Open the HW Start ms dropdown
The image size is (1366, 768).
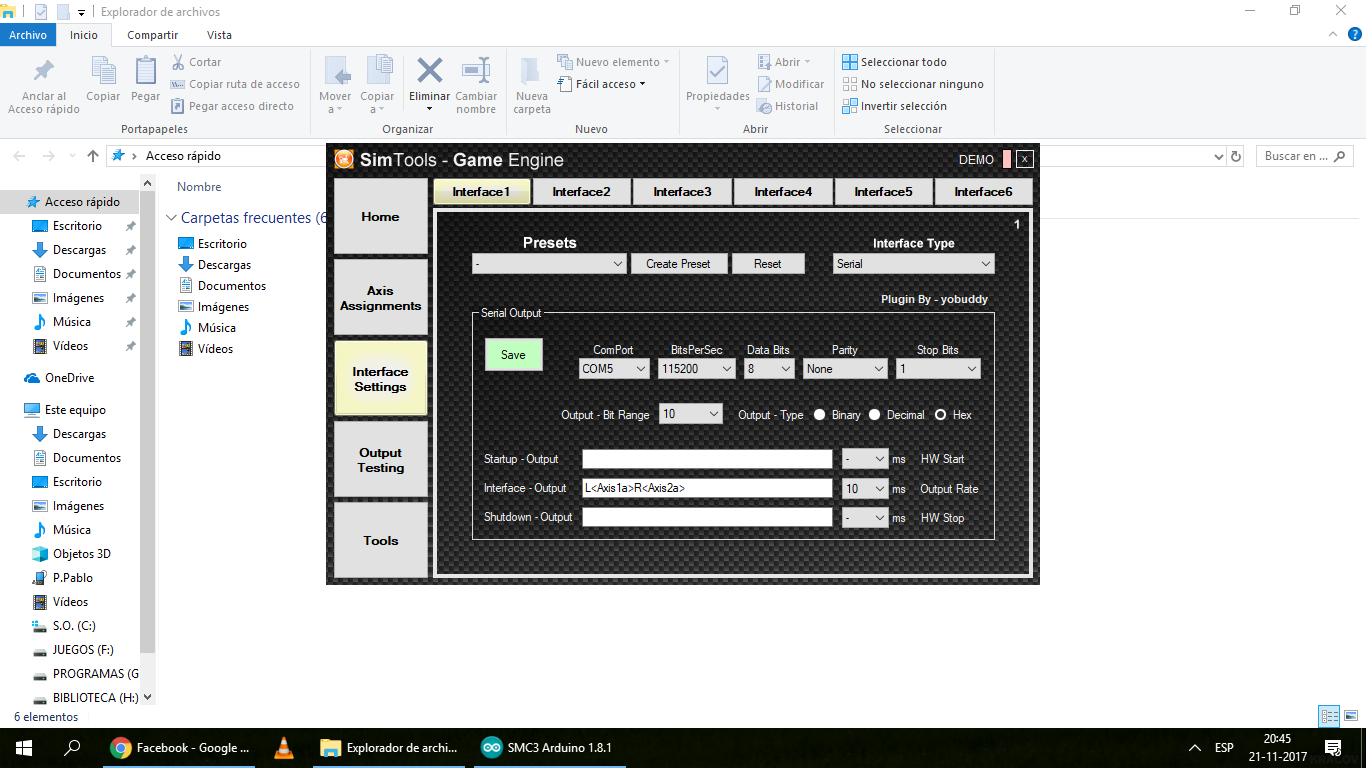tap(866, 459)
